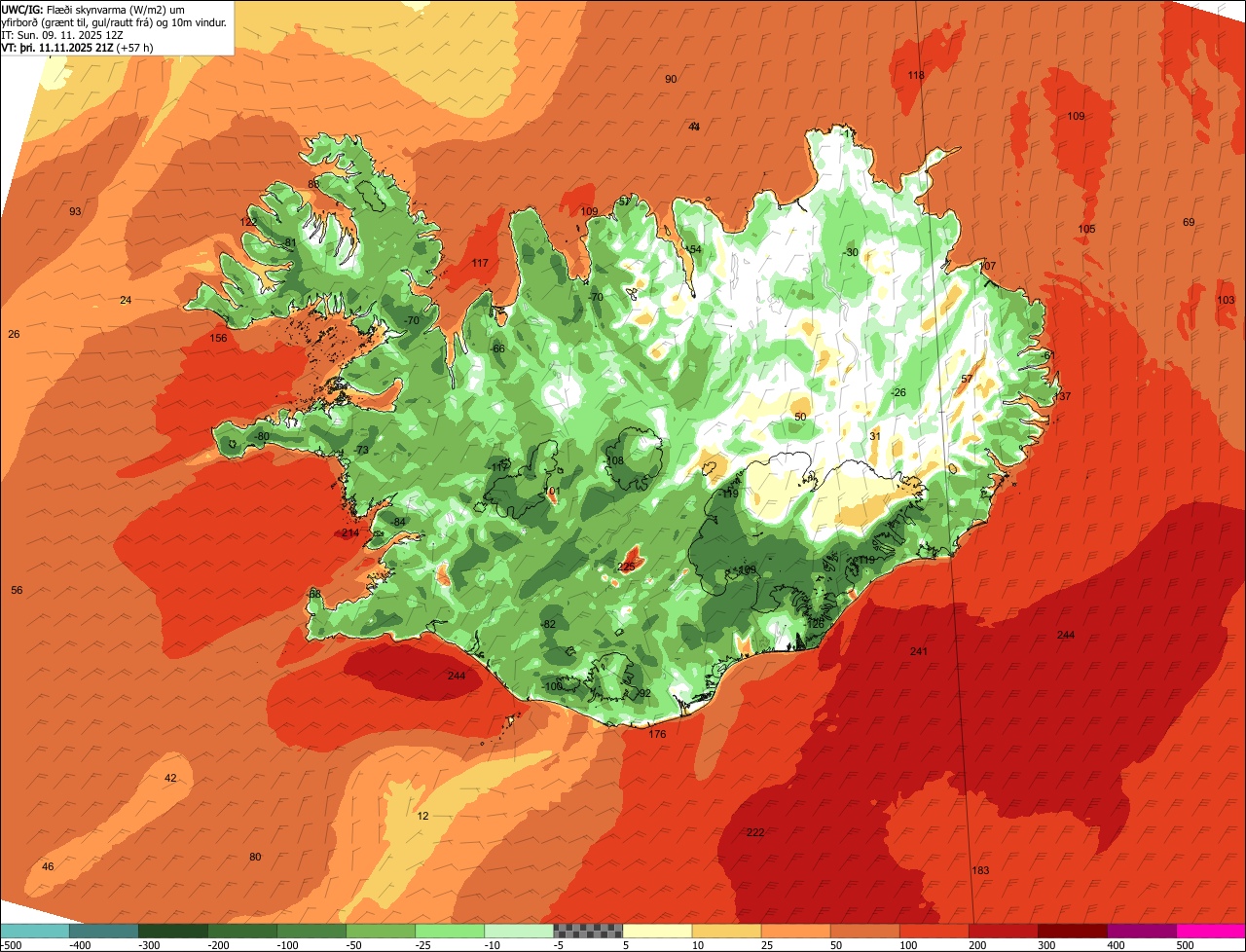Click the value 12 on the map
This screenshot has height=952, width=1246.
click(422, 816)
